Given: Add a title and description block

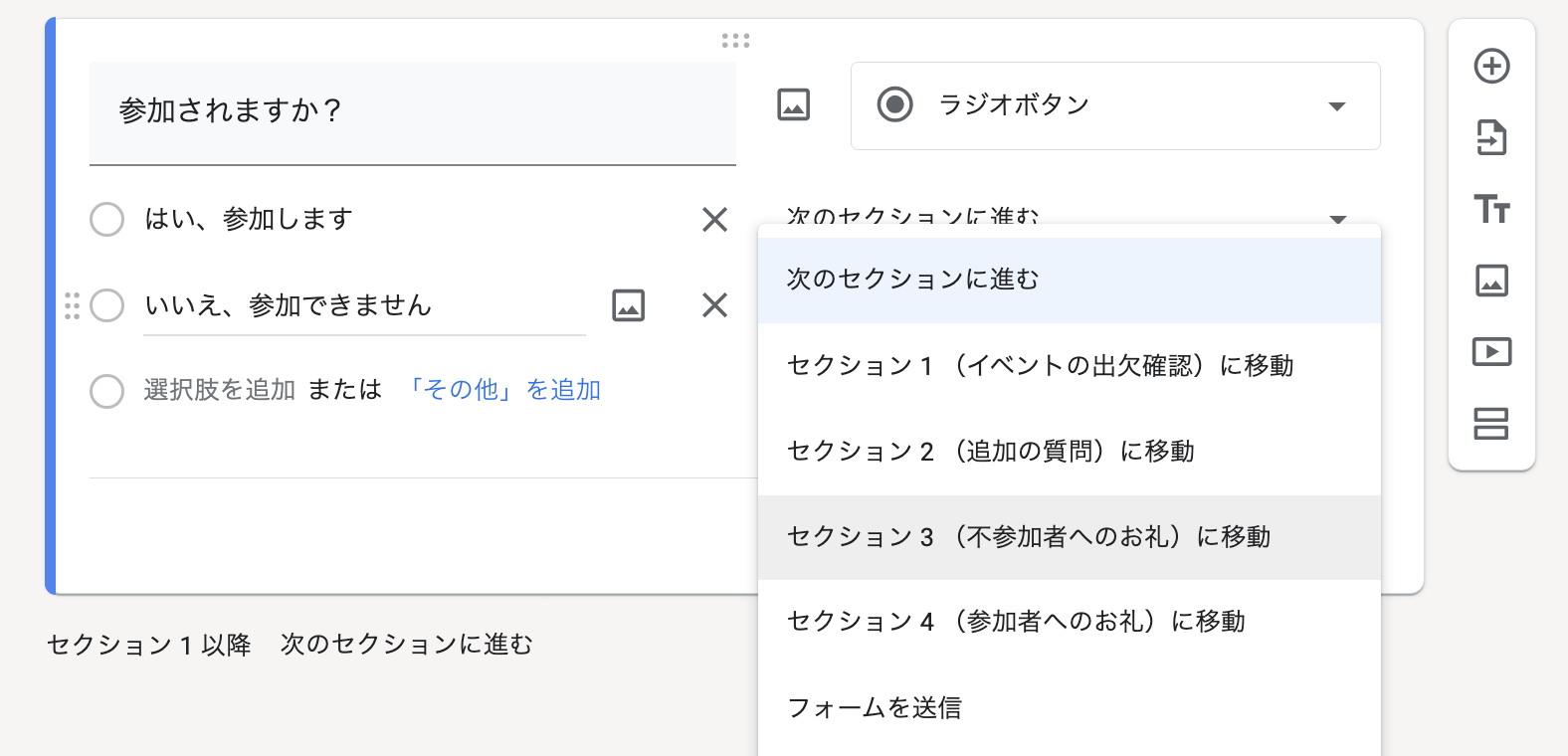Looking at the screenshot, I should pos(1491,209).
